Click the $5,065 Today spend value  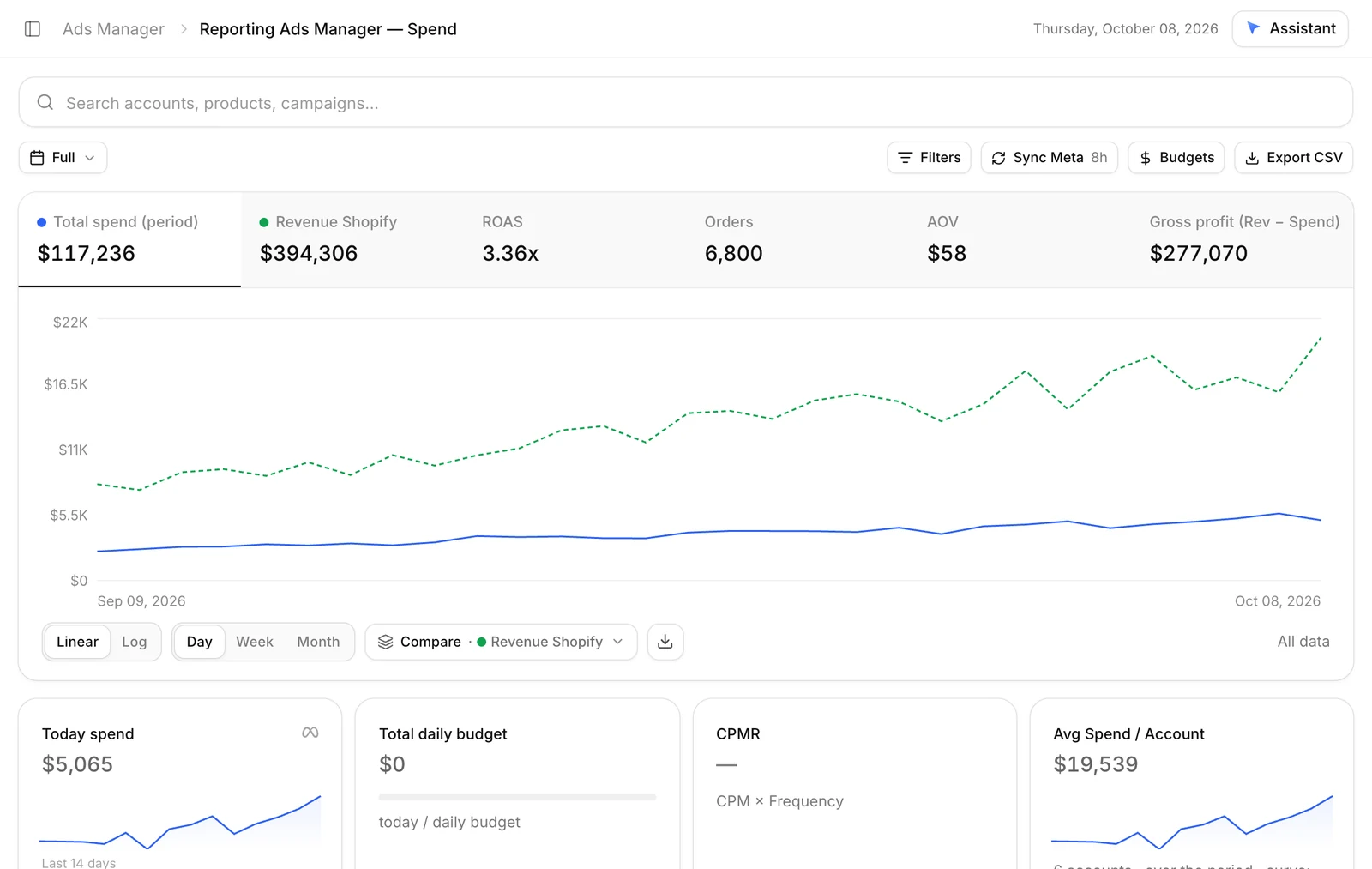tap(77, 764)
